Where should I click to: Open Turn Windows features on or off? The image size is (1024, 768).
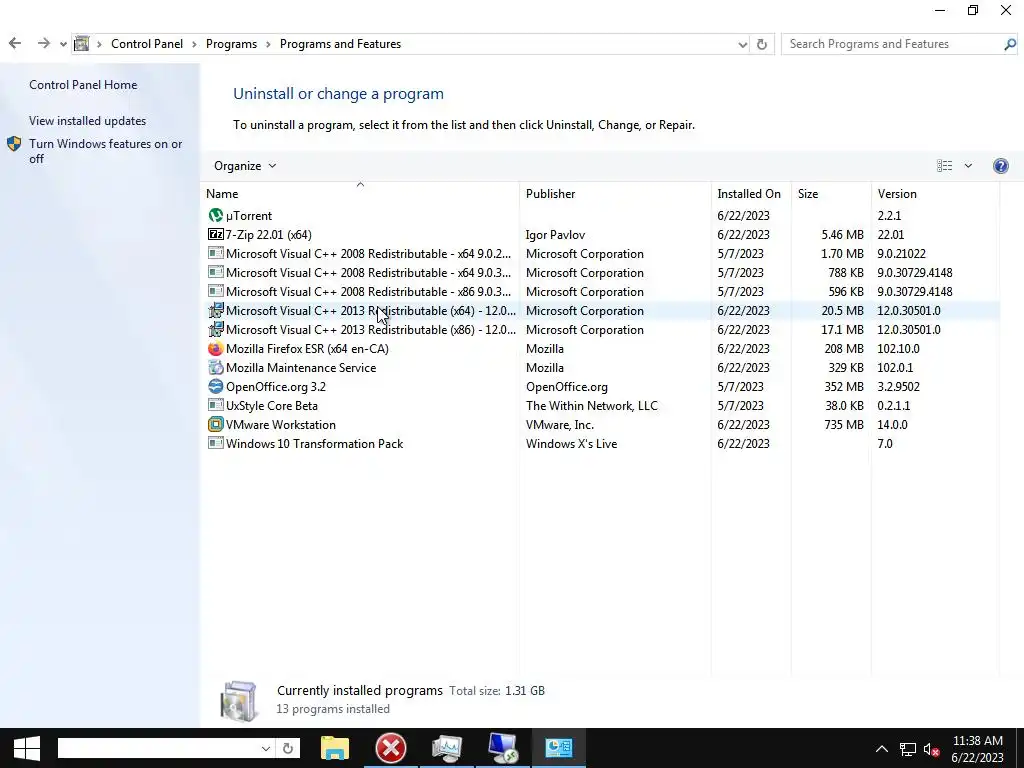pos(105,151)
